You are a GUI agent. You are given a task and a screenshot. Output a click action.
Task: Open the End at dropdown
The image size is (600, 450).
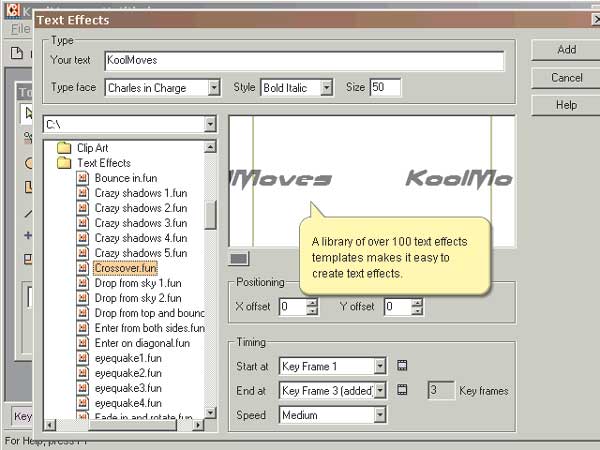(380, 391)
